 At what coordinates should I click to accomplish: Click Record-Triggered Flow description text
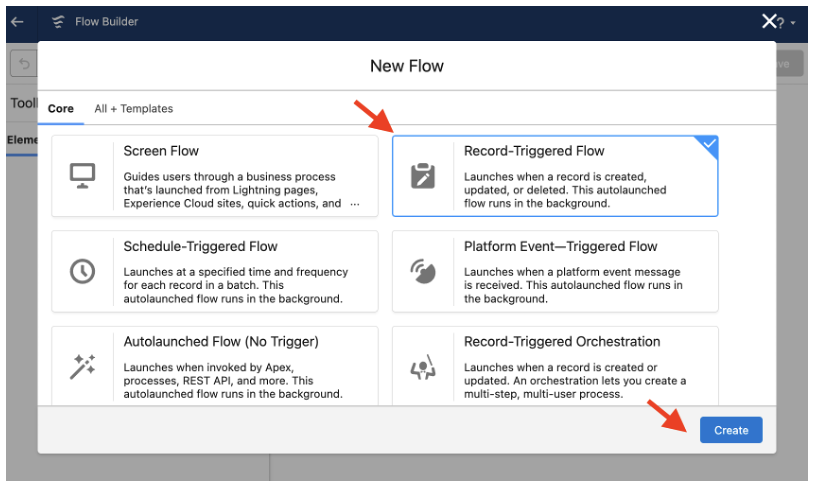coord(565,190)
